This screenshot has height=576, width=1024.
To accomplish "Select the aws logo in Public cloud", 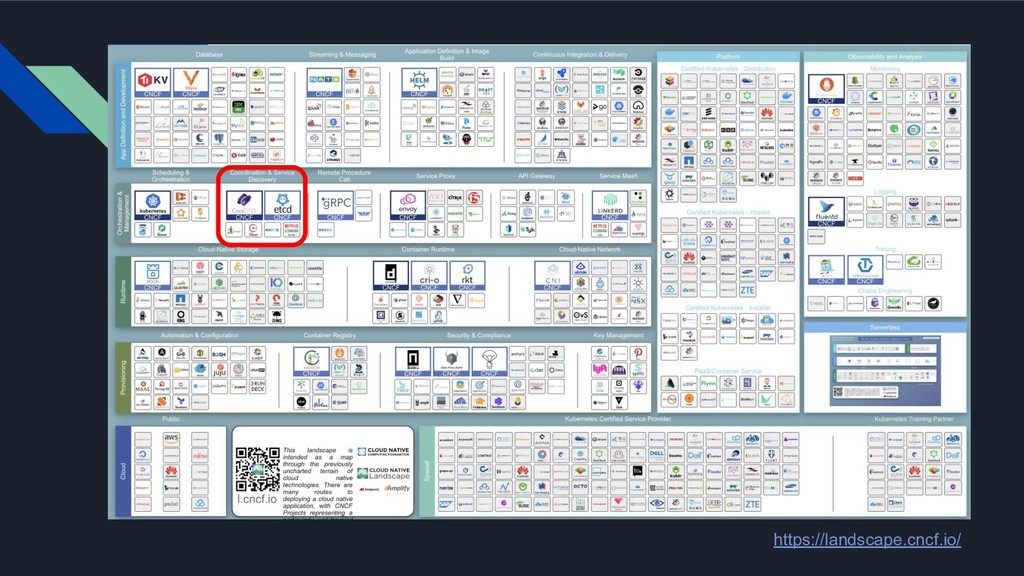I will (x=171, y=438).
